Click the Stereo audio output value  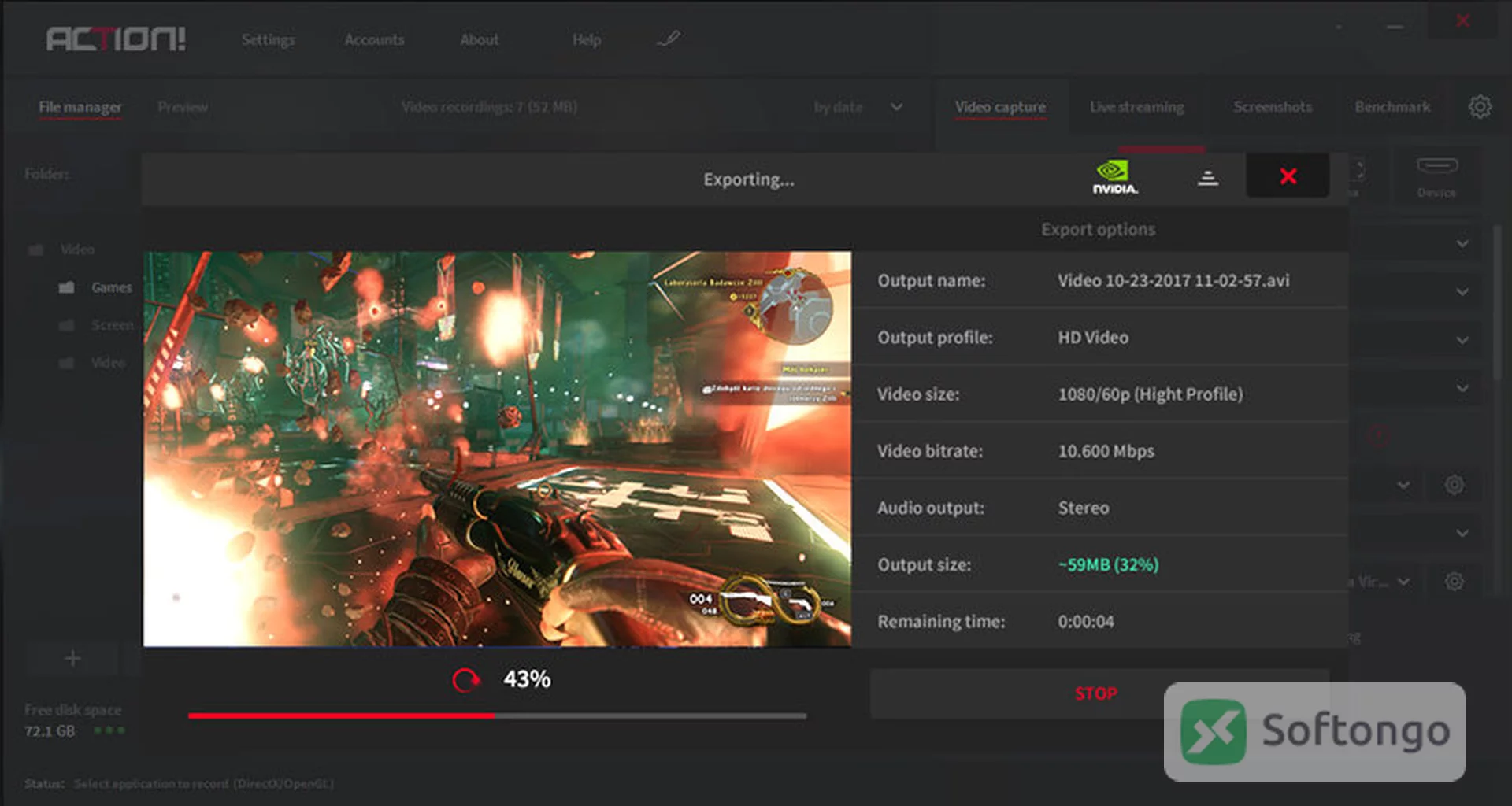[1083, 508]
